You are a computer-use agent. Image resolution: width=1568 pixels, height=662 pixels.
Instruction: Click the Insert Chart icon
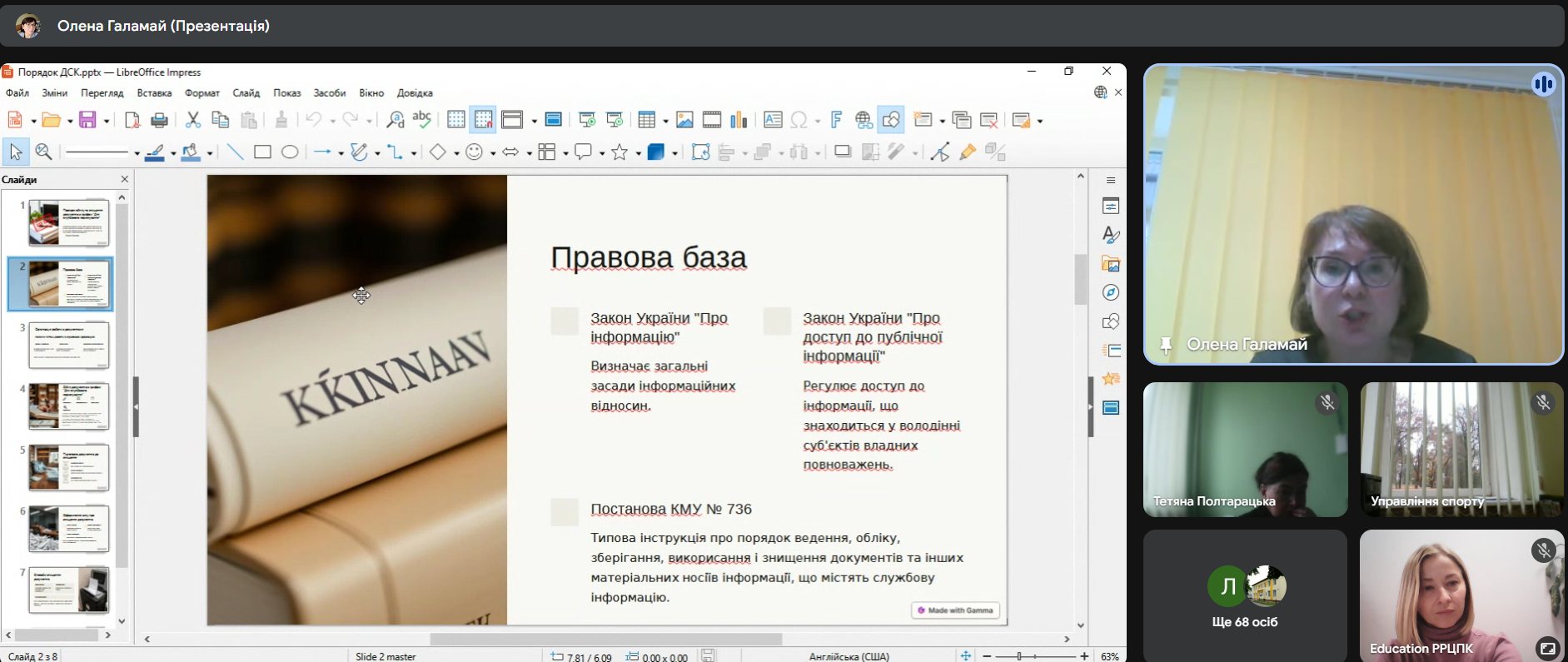click(x=739, y=121)
